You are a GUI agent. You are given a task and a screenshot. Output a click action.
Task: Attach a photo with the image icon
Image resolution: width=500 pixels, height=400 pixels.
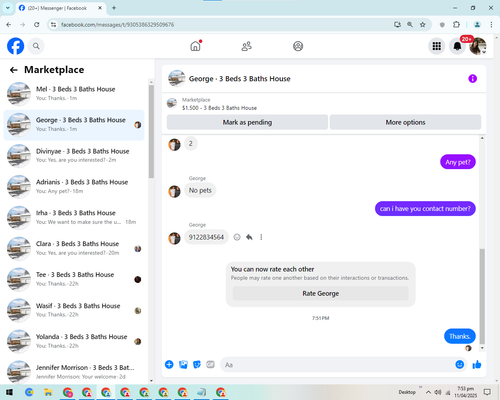(183, 364)
